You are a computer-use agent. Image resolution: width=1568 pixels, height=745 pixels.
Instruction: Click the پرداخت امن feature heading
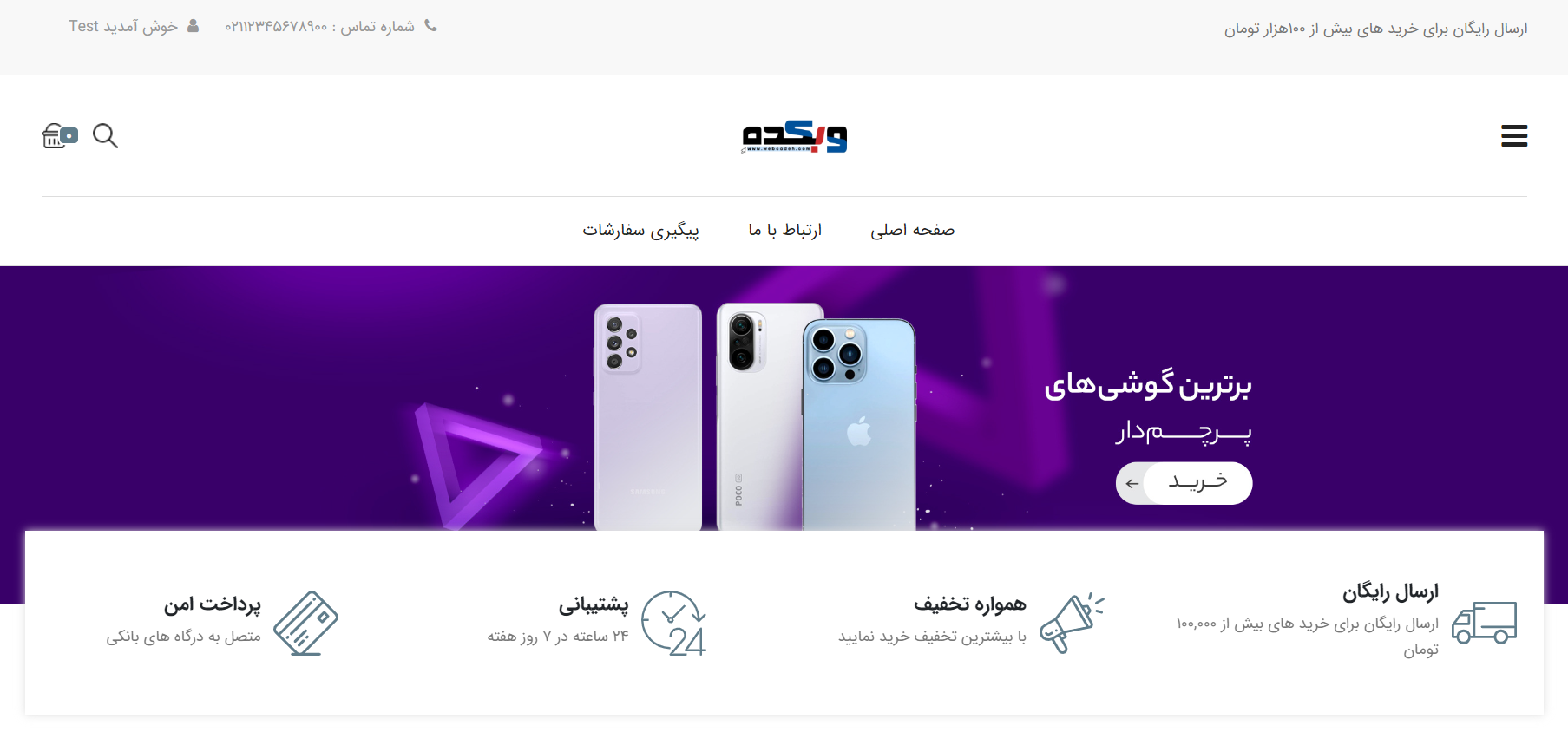[213, 604]
